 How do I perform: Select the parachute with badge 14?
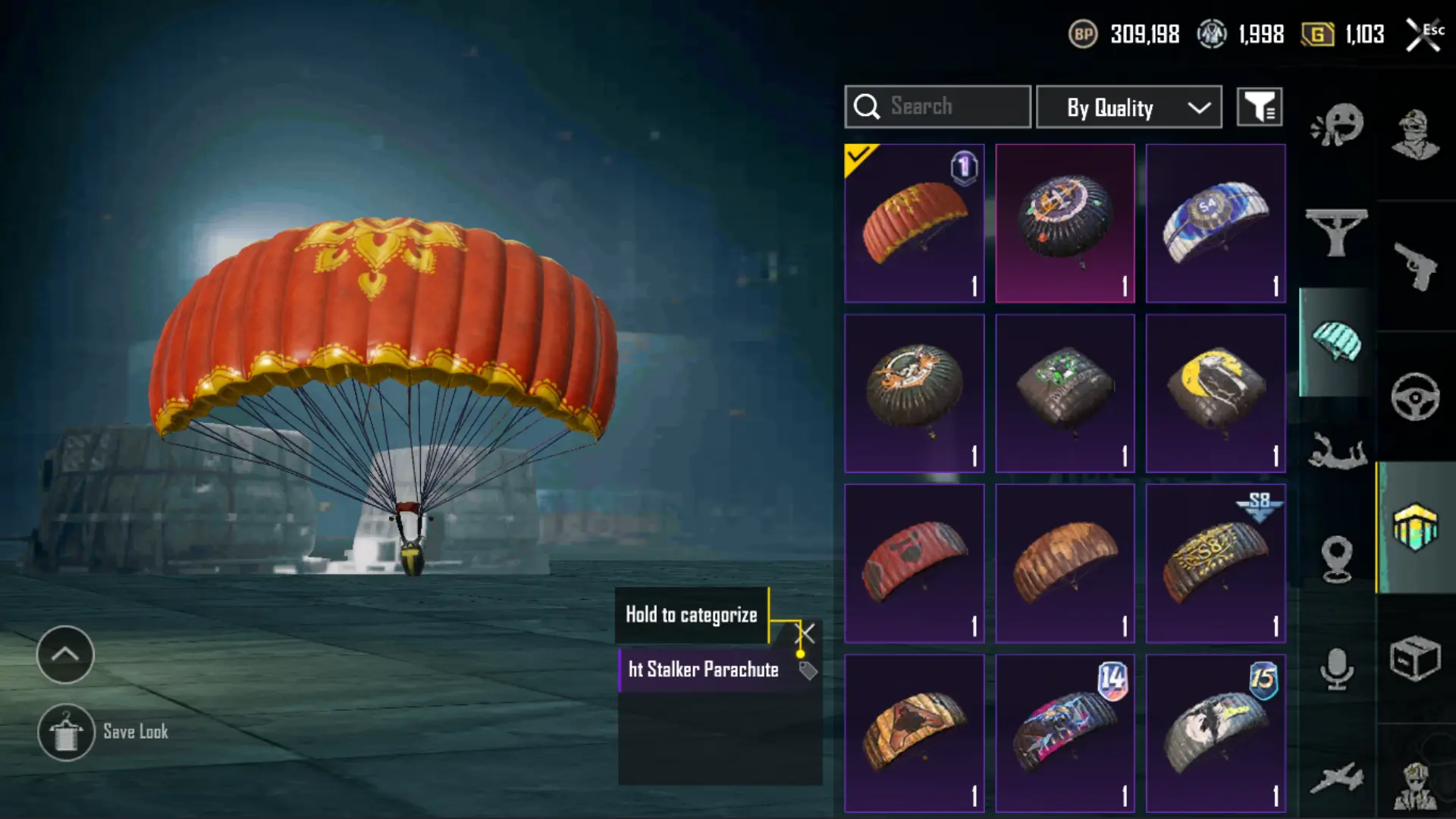pos(1065,733)
